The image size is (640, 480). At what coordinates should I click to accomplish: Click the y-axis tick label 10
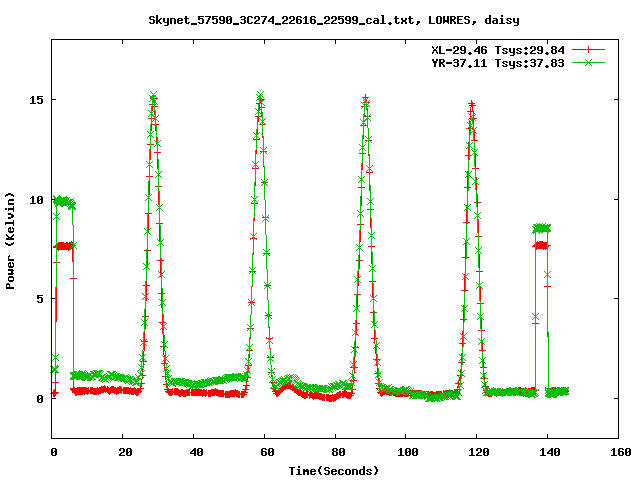coord(36,200)
